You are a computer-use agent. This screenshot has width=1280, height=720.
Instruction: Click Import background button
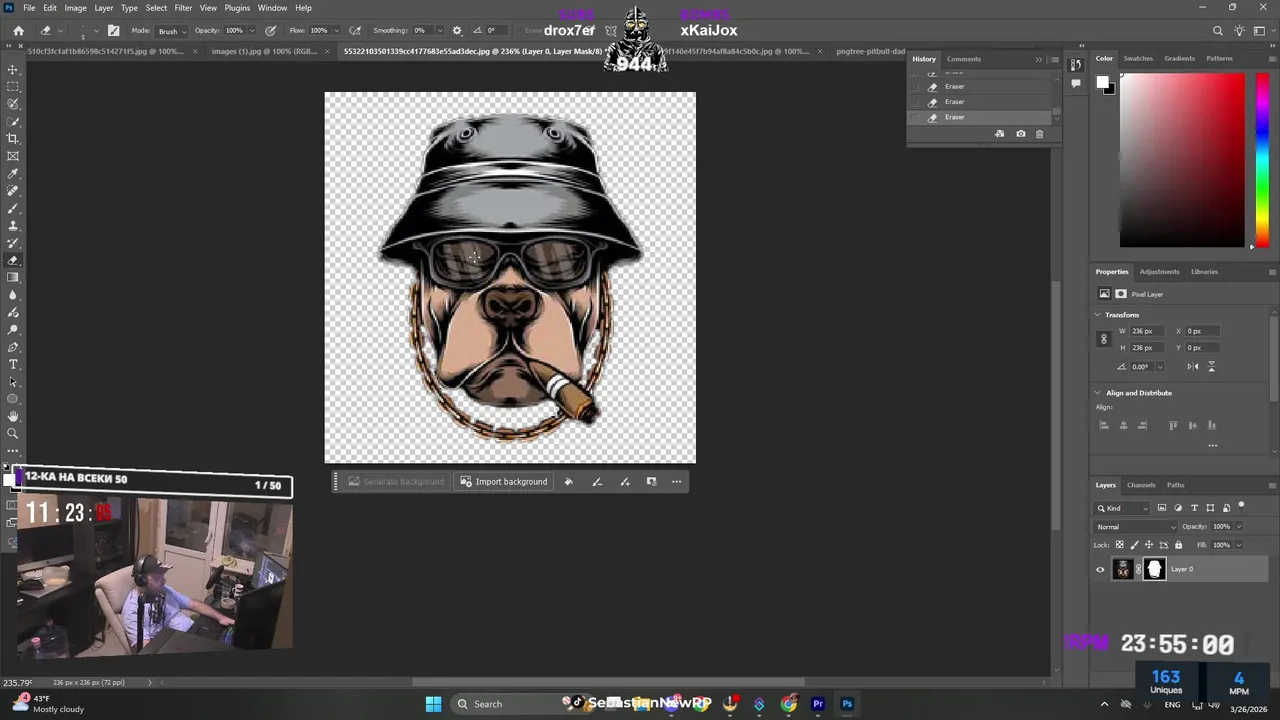click(503, 482)
